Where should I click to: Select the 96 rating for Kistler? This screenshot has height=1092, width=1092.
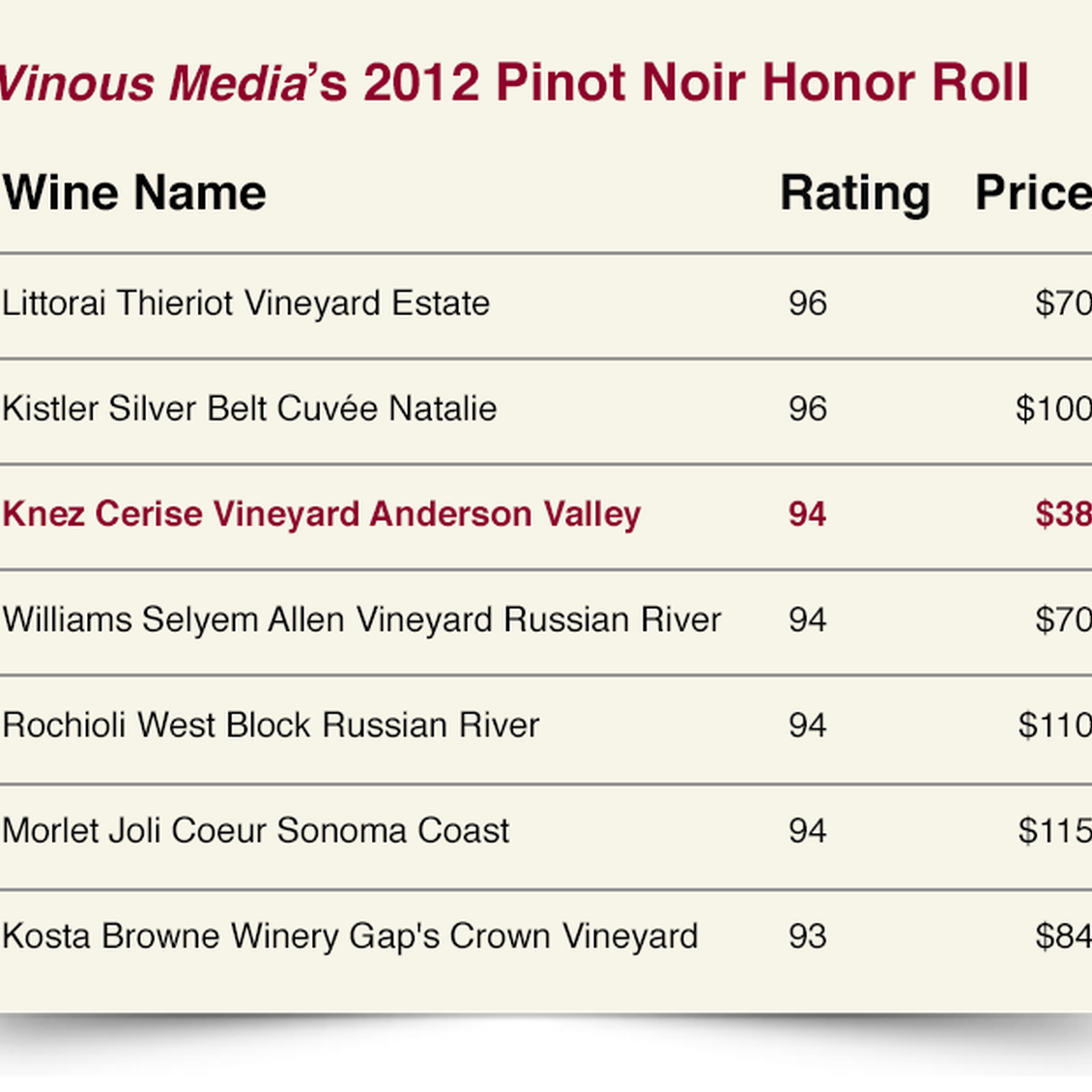(x=808, y=409)
